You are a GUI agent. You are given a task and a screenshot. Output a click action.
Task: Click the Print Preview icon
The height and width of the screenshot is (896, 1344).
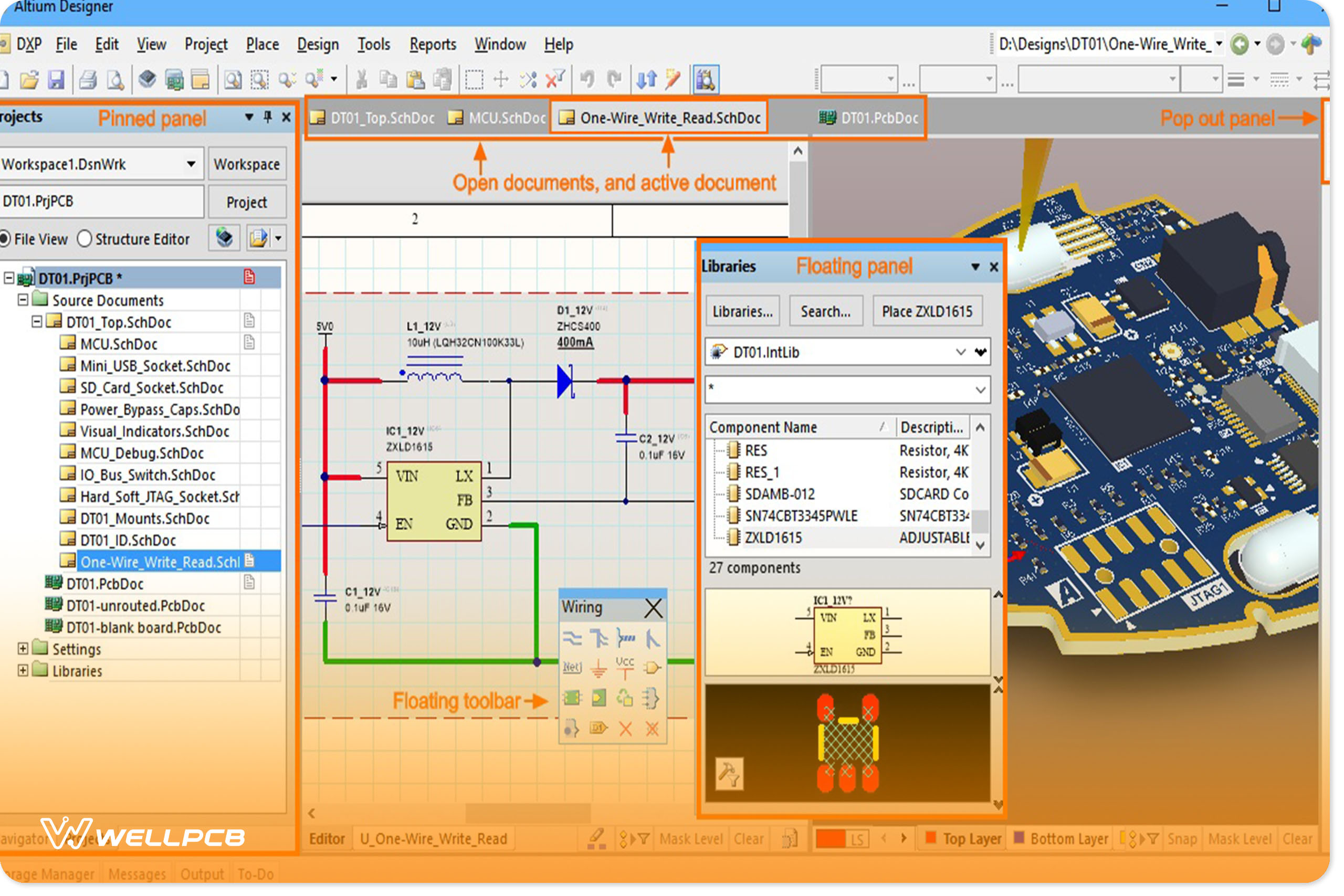click(116, 79)
